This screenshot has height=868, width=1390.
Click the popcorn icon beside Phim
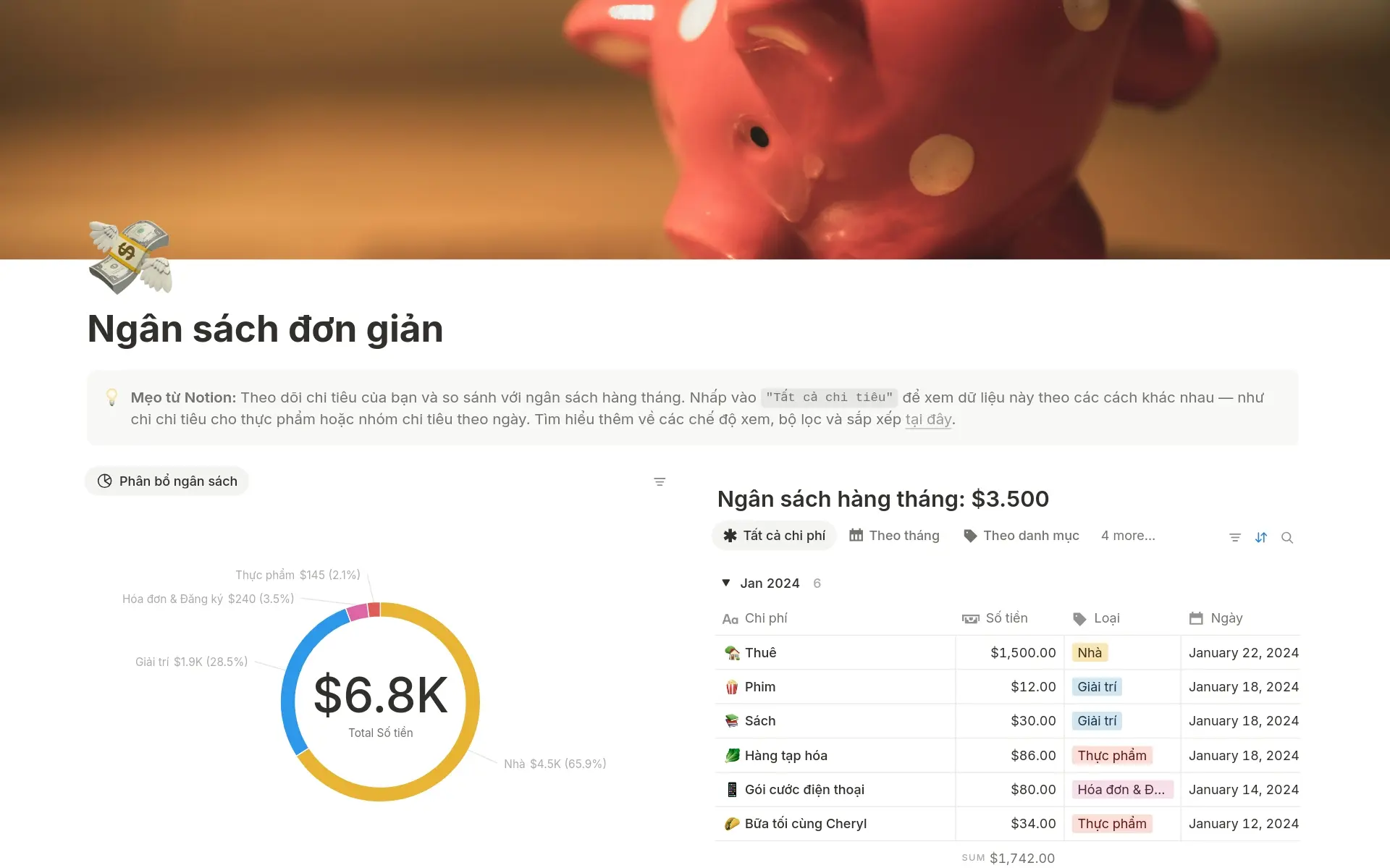click(732, 687)
